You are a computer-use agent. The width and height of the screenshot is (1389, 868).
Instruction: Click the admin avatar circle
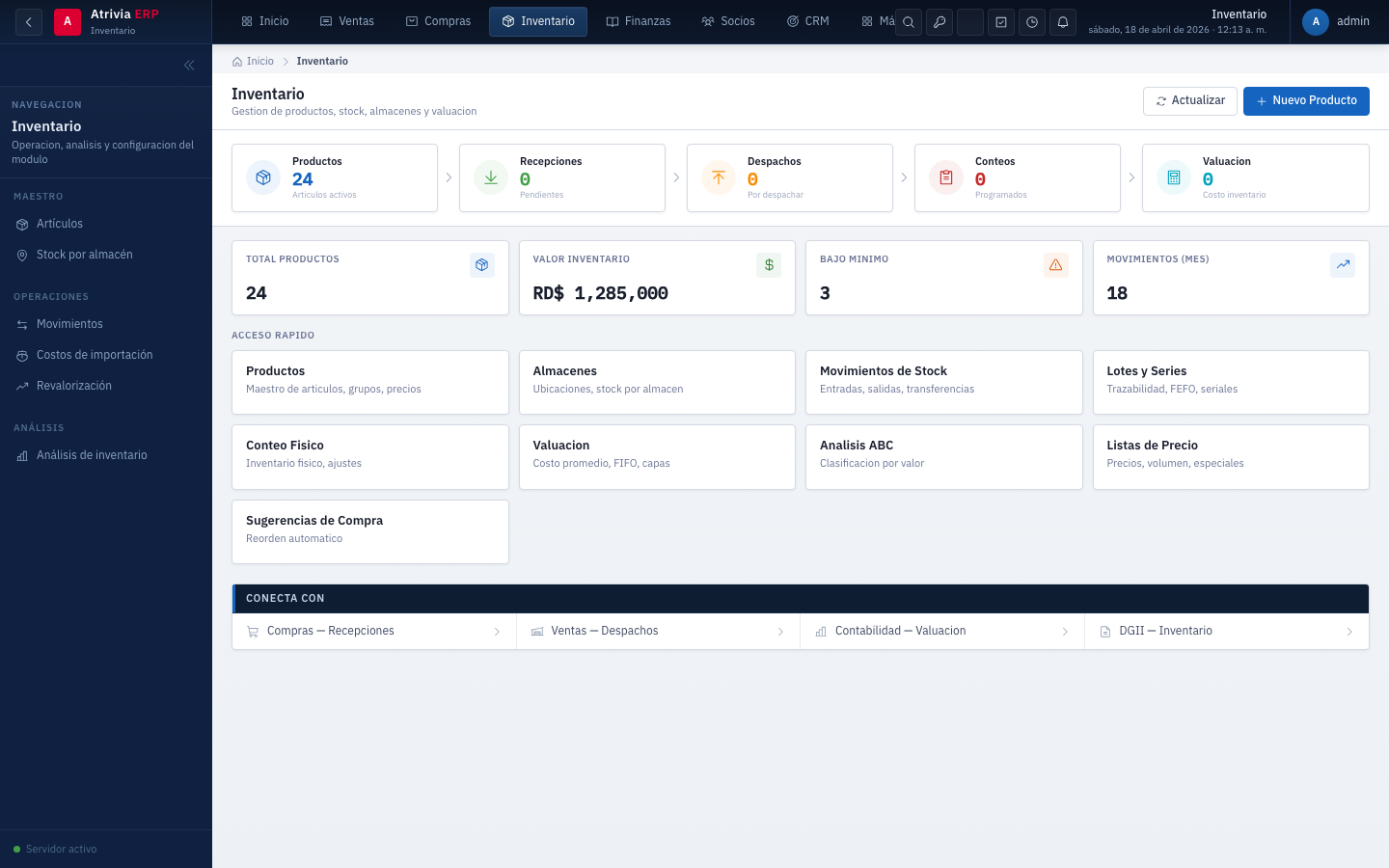coord(1316,21)
